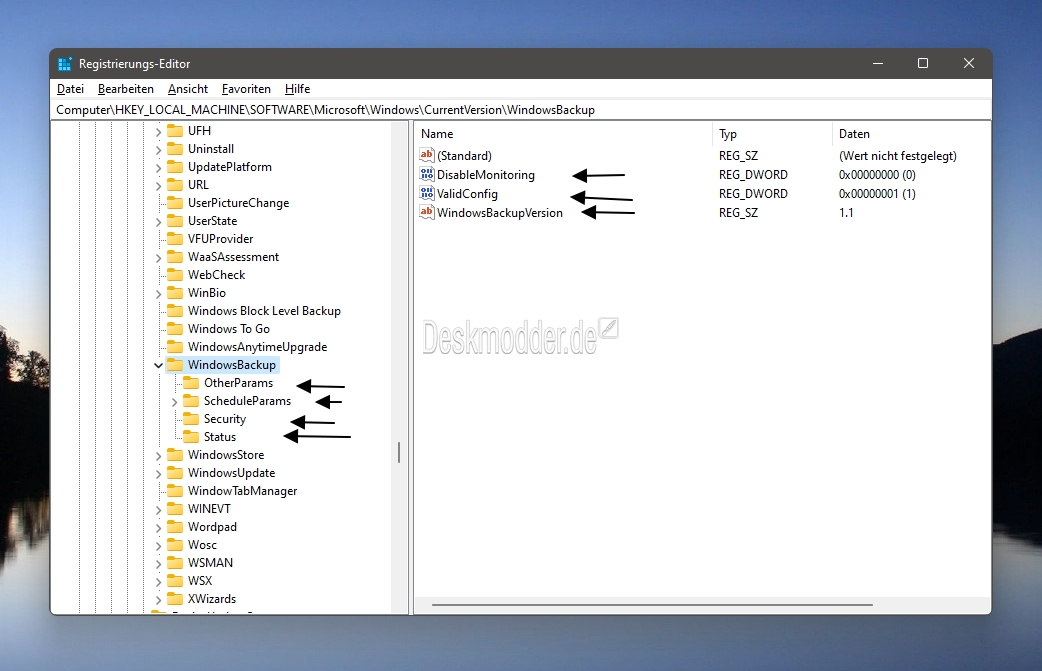
Task: Click the WindowsBackup folder icon
Action: point(175,365)
